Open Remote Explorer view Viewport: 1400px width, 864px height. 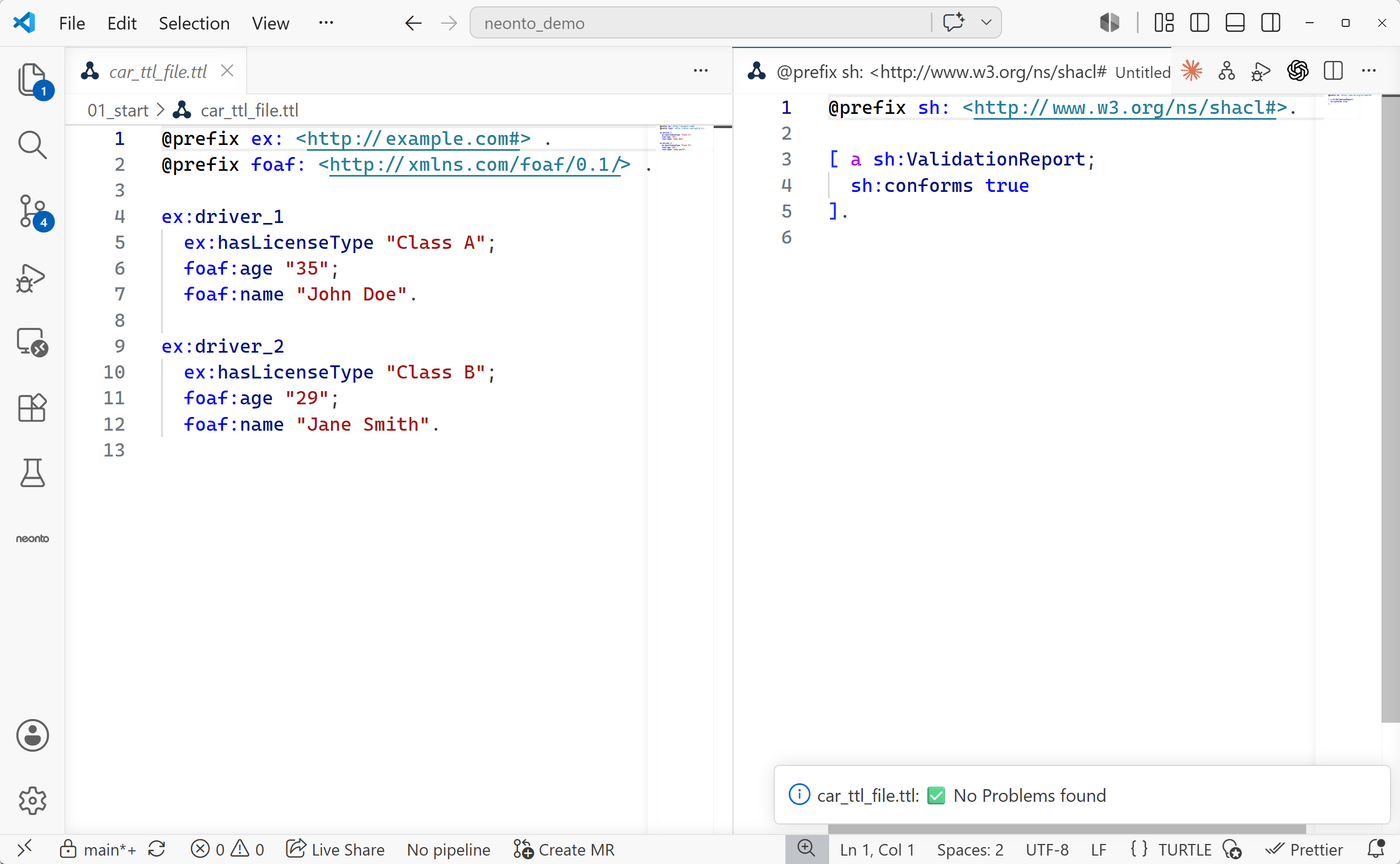(33, 342)
